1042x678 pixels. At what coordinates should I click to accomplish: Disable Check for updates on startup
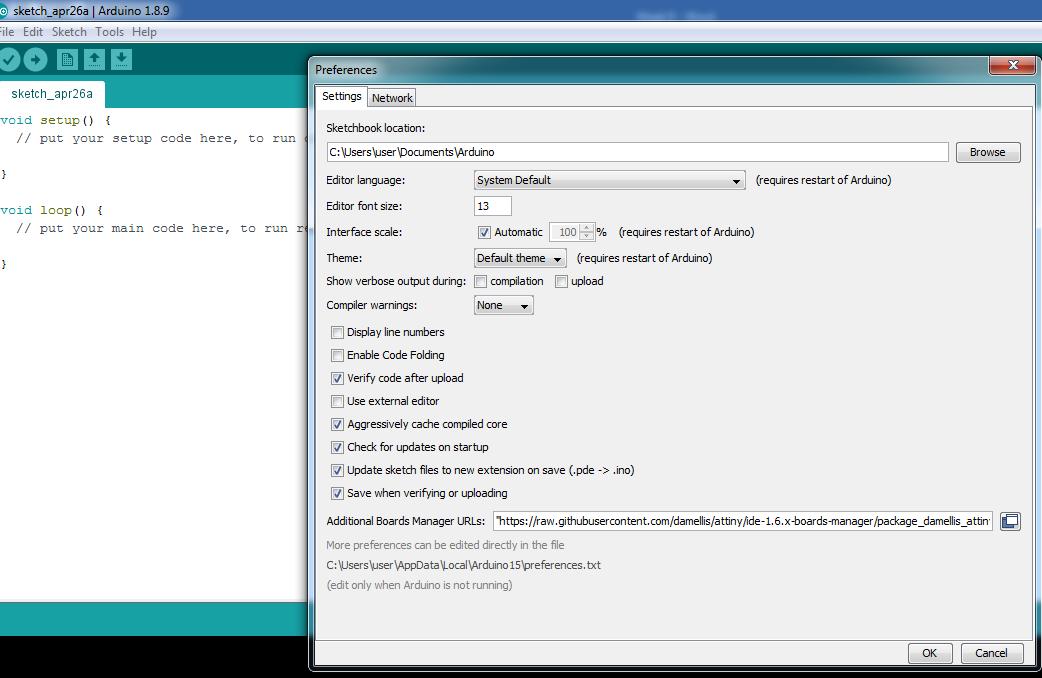[338, 447]
